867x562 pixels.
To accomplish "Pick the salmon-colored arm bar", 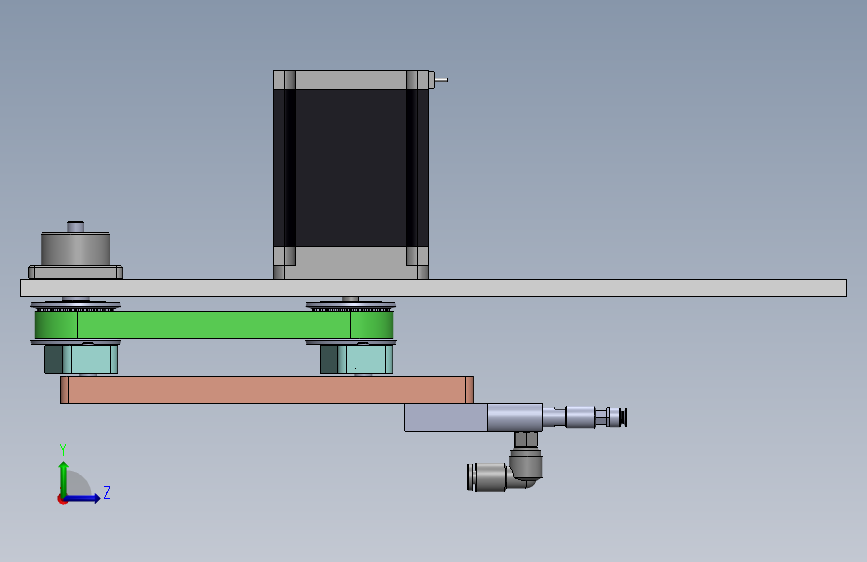I will 267,390.
